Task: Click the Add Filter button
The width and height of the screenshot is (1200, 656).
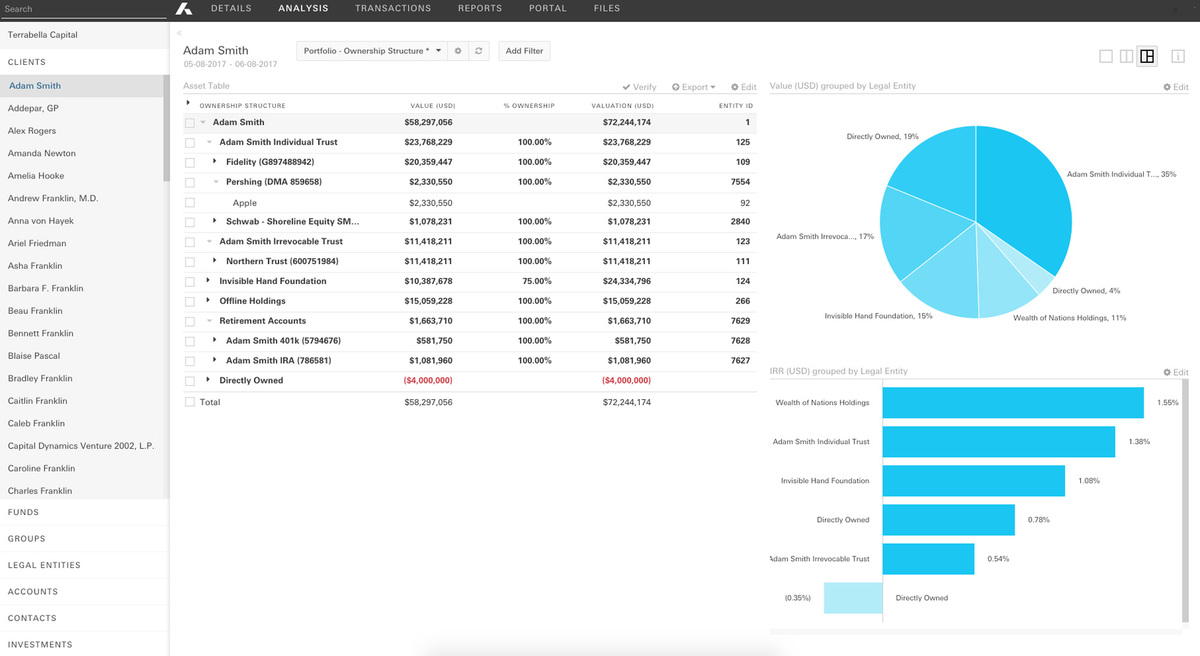Action: [524, 51]
